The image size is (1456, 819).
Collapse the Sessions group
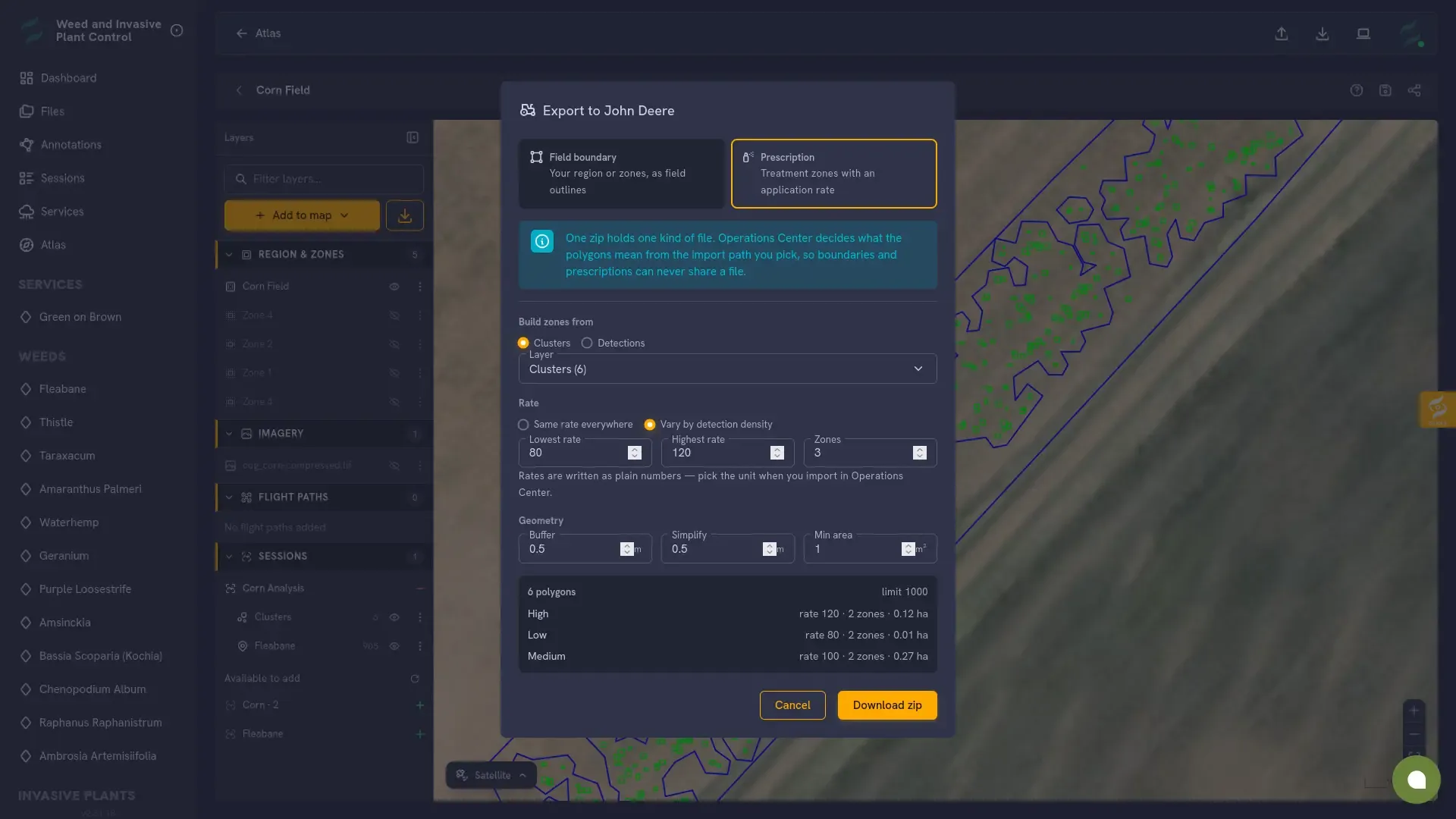click(229, 557)
